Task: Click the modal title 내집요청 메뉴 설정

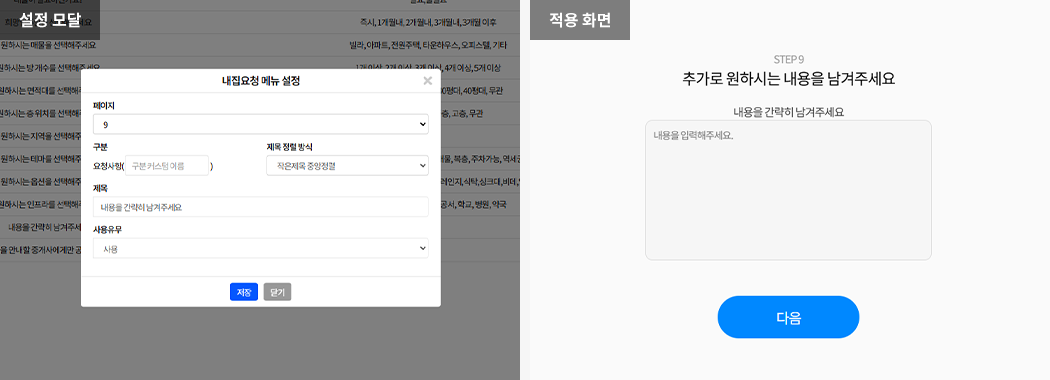Action: 261,81
